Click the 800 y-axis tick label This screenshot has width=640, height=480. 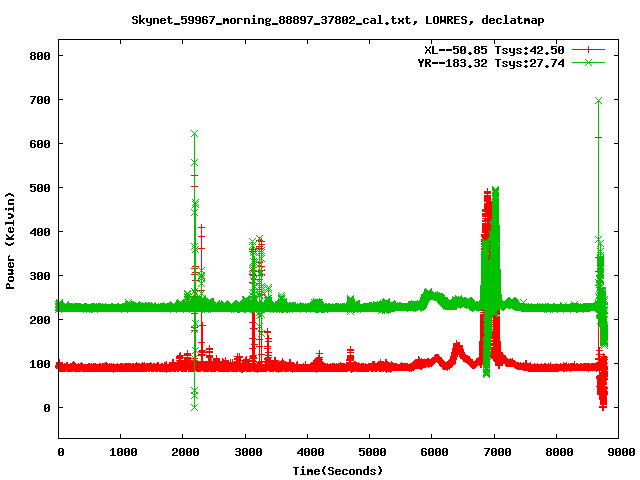point(40,56)
